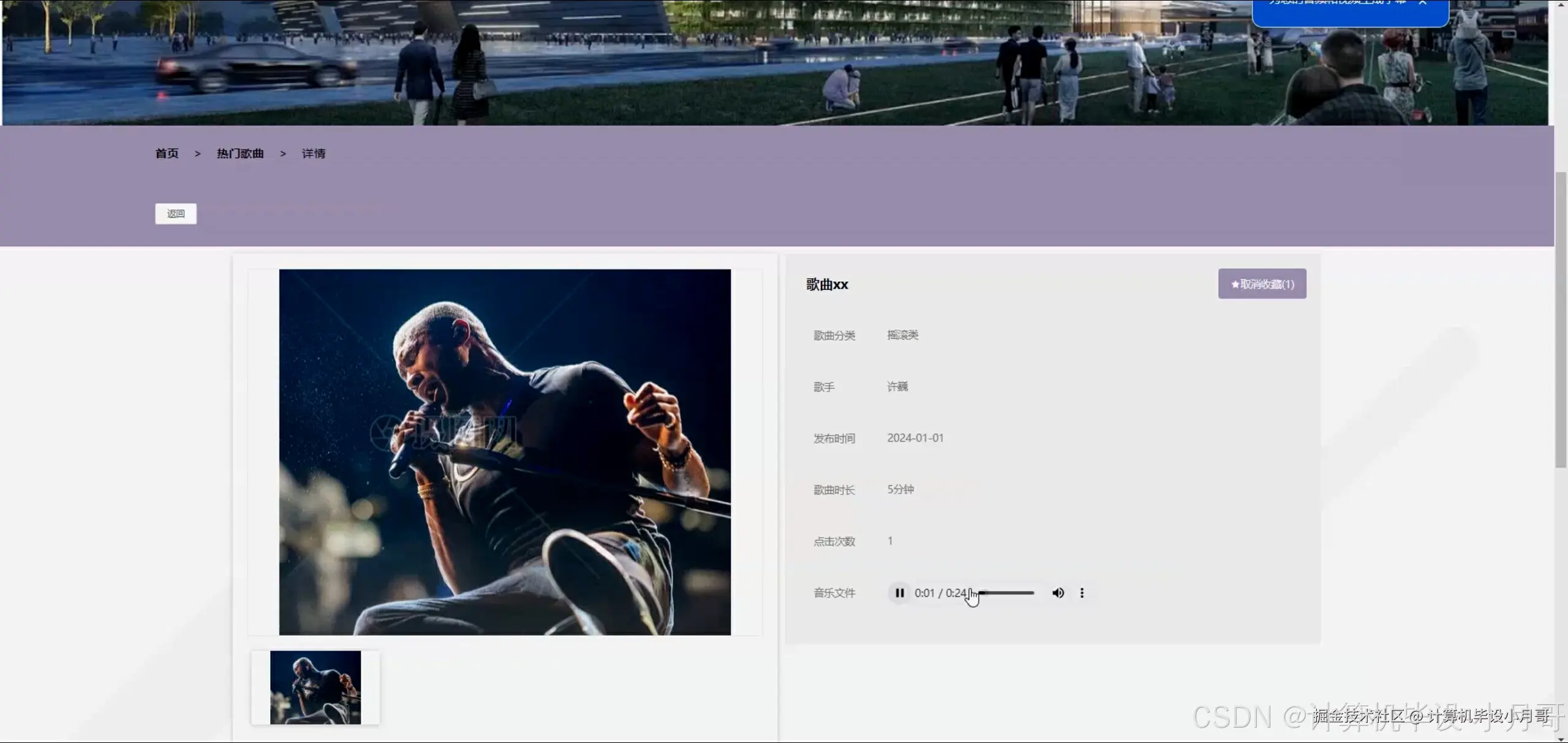This screenshot has width=1568, height=743.
Task: Click the singer name 许巍
Action: coord(897,387)
